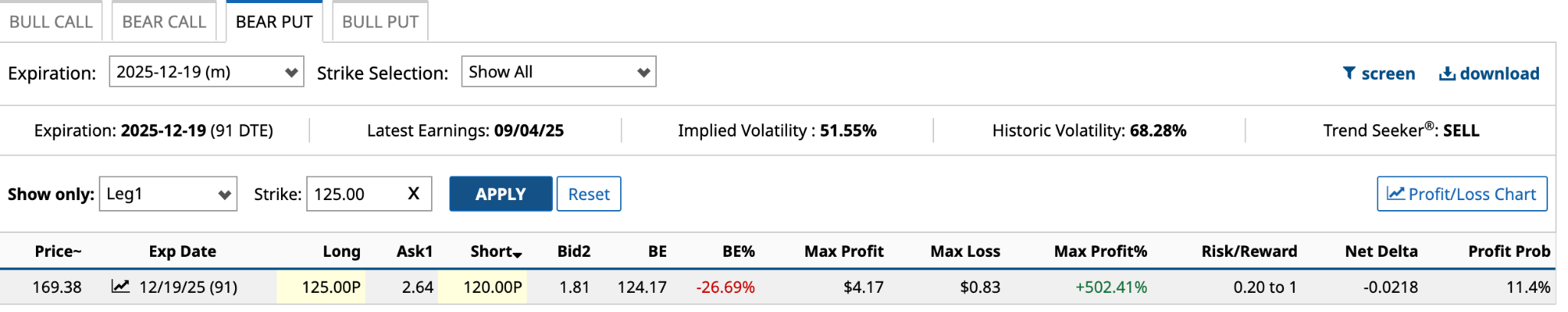This screenshot has height=312, width=1568.
Task: Click the chart icon beside 12/19/25 row
Action: click(x=120, y=287)
